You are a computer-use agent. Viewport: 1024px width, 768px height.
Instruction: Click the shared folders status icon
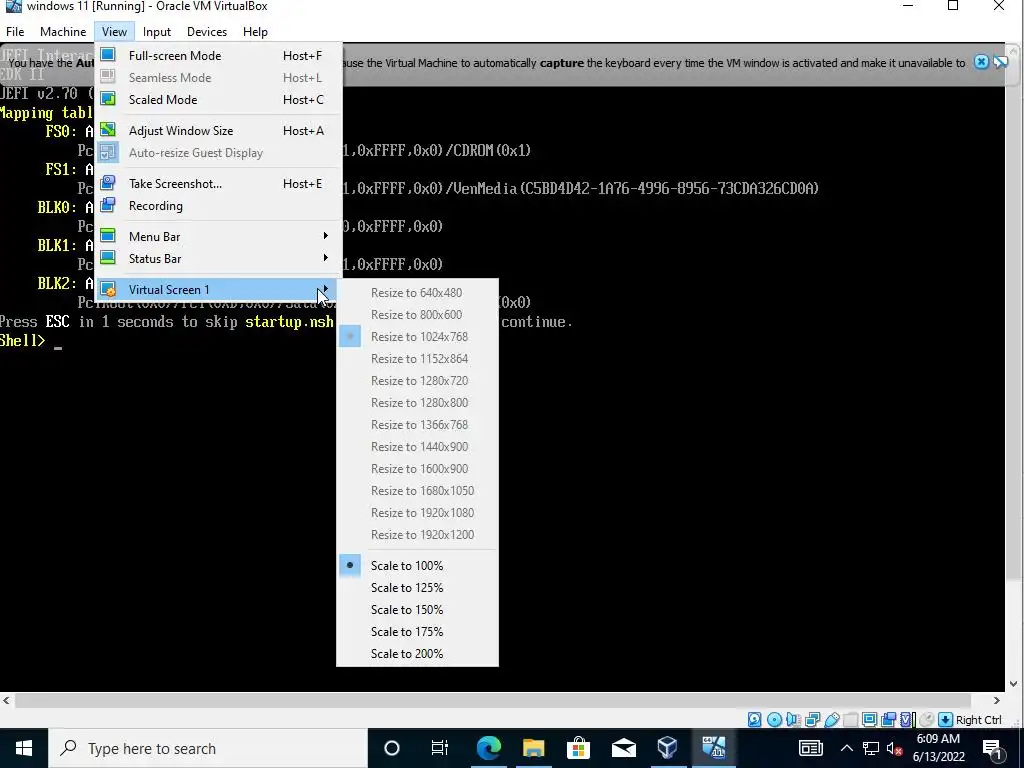(850, 720)
